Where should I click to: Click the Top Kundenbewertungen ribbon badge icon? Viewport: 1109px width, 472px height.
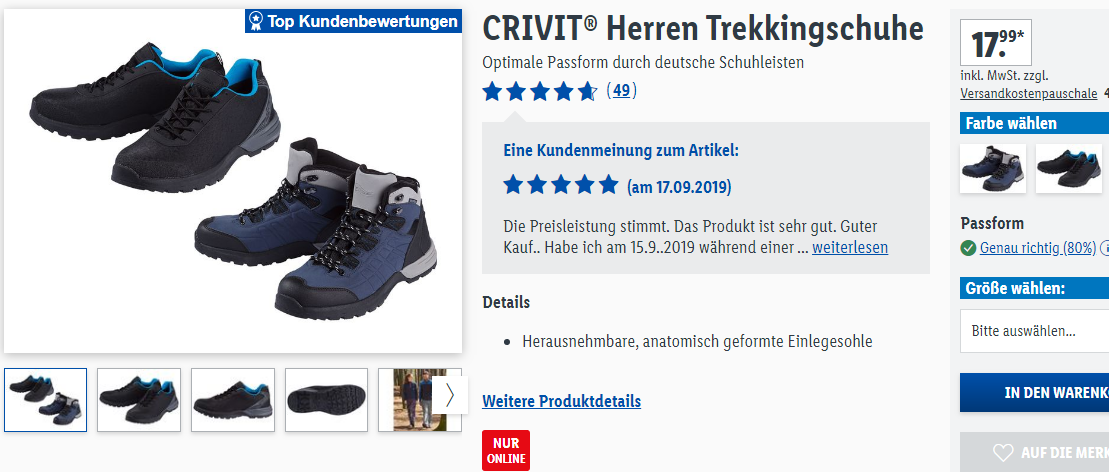point(257,21)
